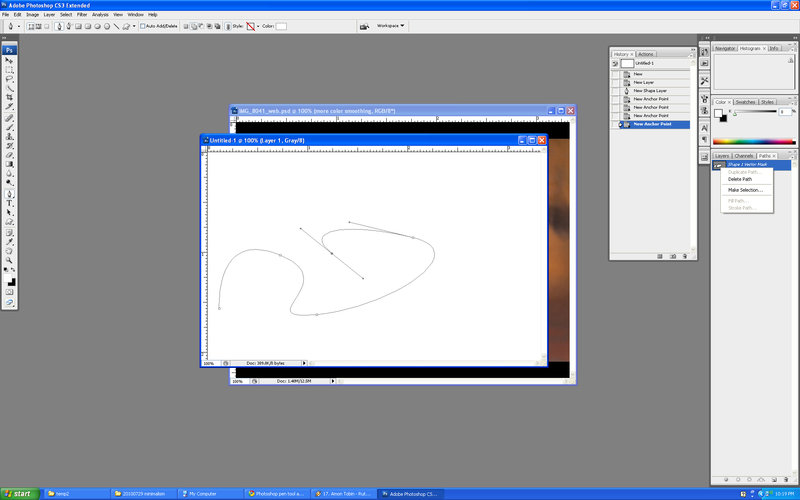800x500 pixels.
Task: Click the K percentage input field
Action: [785, 112]
